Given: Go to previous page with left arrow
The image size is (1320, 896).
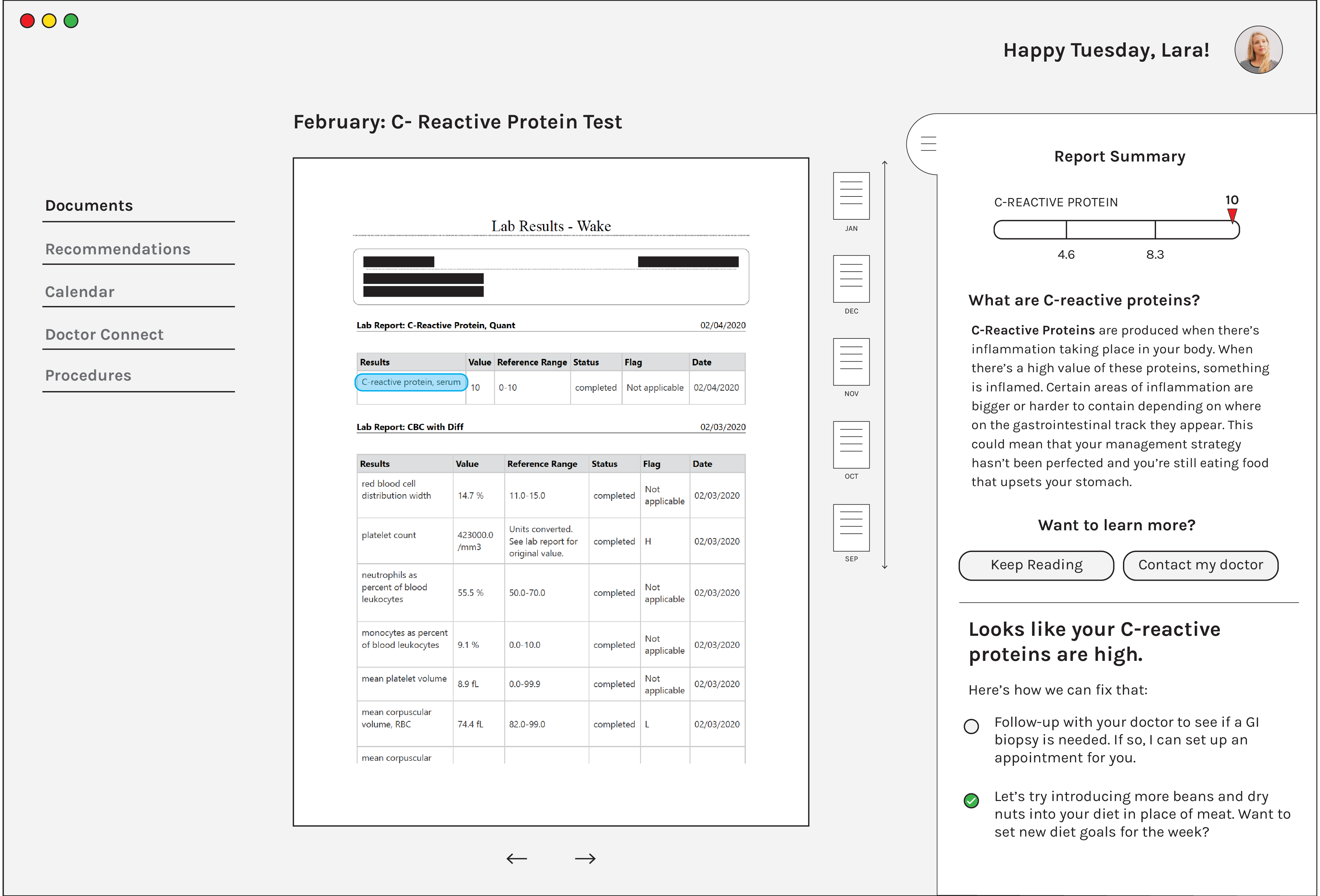Looking at the screenshot, I should coord(516,859).
